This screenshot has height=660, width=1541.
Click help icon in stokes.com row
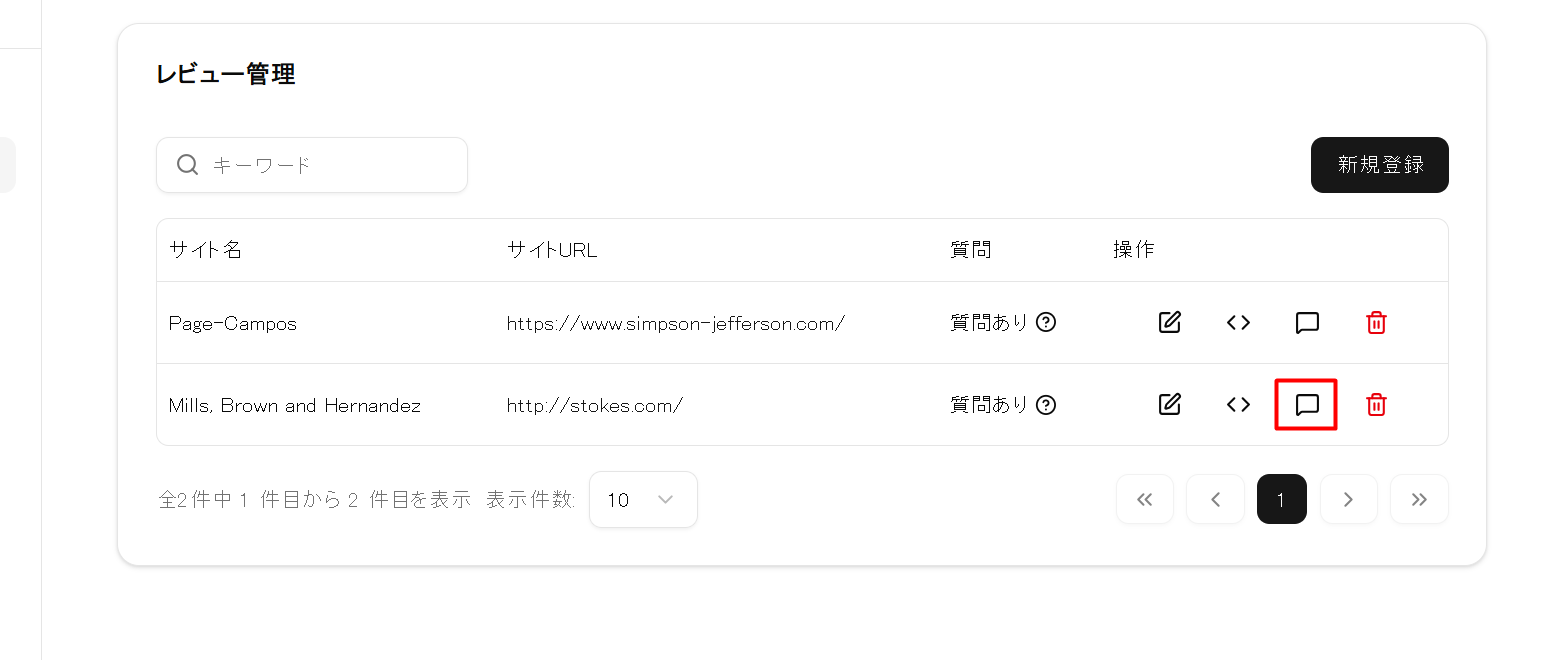[1046, 405]
